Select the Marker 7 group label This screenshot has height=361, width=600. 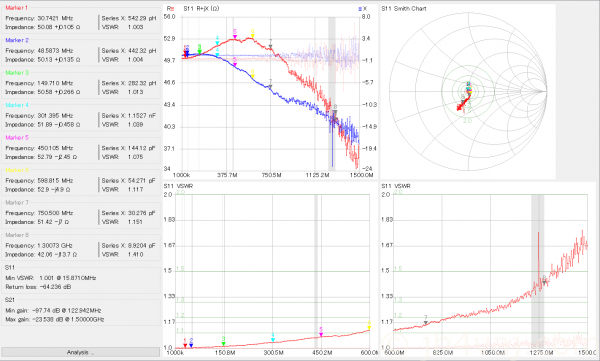pyautogui.click(x=17, y=203)
